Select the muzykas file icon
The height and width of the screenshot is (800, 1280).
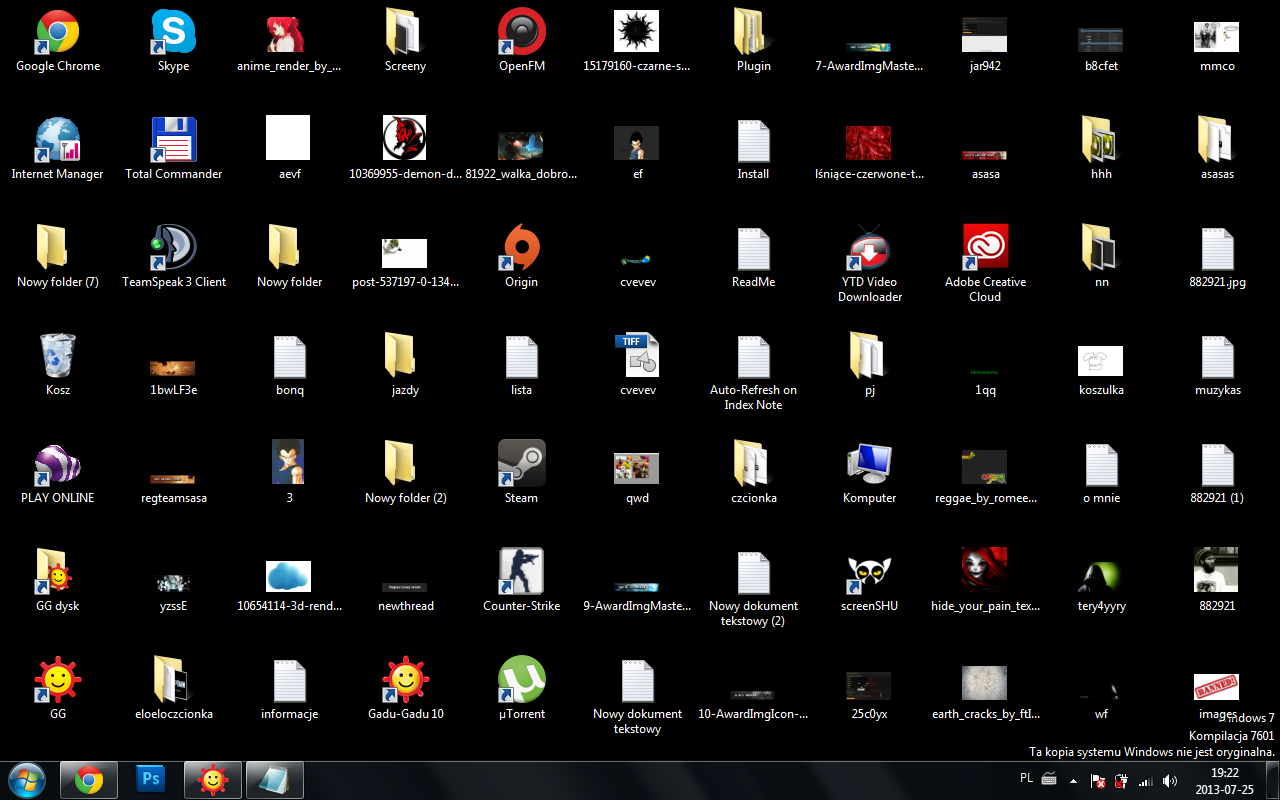point(1218,357)
